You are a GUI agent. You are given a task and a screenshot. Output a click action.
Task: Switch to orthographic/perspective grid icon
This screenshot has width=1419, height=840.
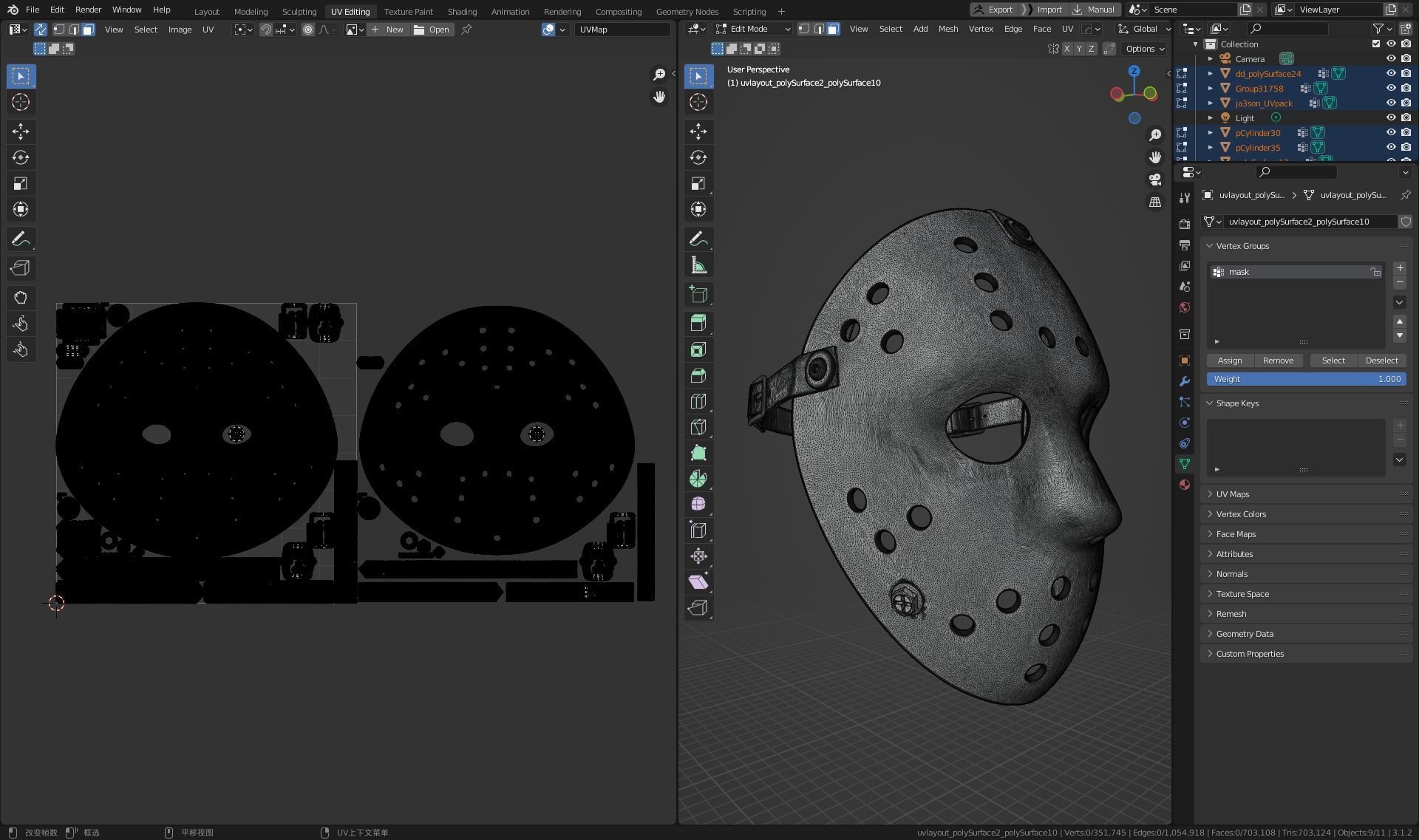coord(1155,202)
